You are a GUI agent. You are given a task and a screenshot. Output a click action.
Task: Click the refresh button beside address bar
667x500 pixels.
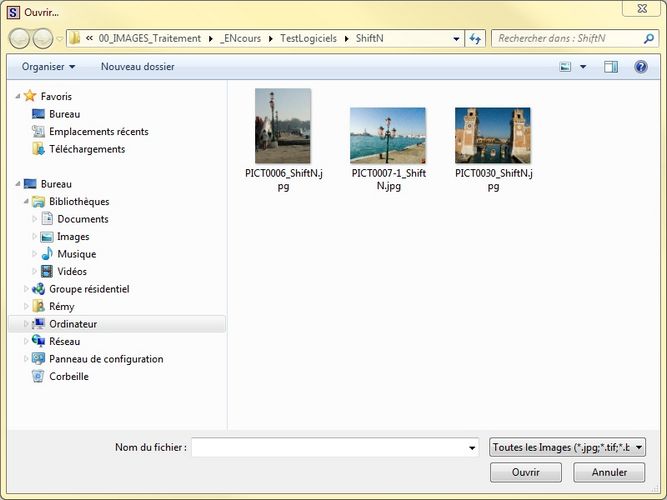click(475, 39)
